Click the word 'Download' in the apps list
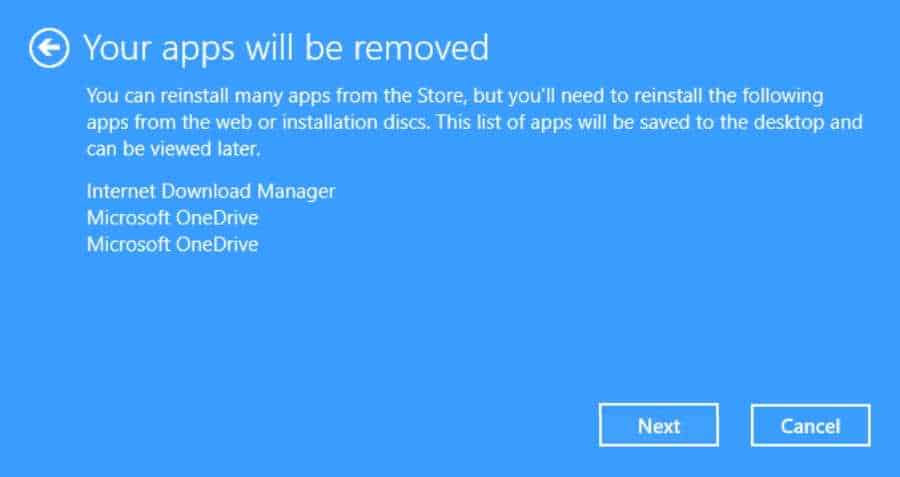The image size is (900, 477). point(205,191)
